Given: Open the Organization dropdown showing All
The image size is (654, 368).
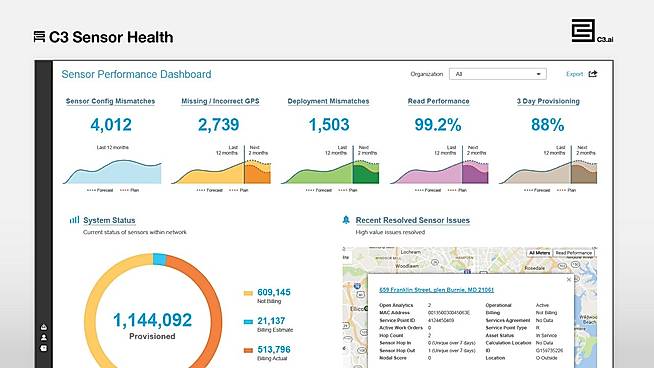Looking at the screenshot, I should [x=498, y=74].
